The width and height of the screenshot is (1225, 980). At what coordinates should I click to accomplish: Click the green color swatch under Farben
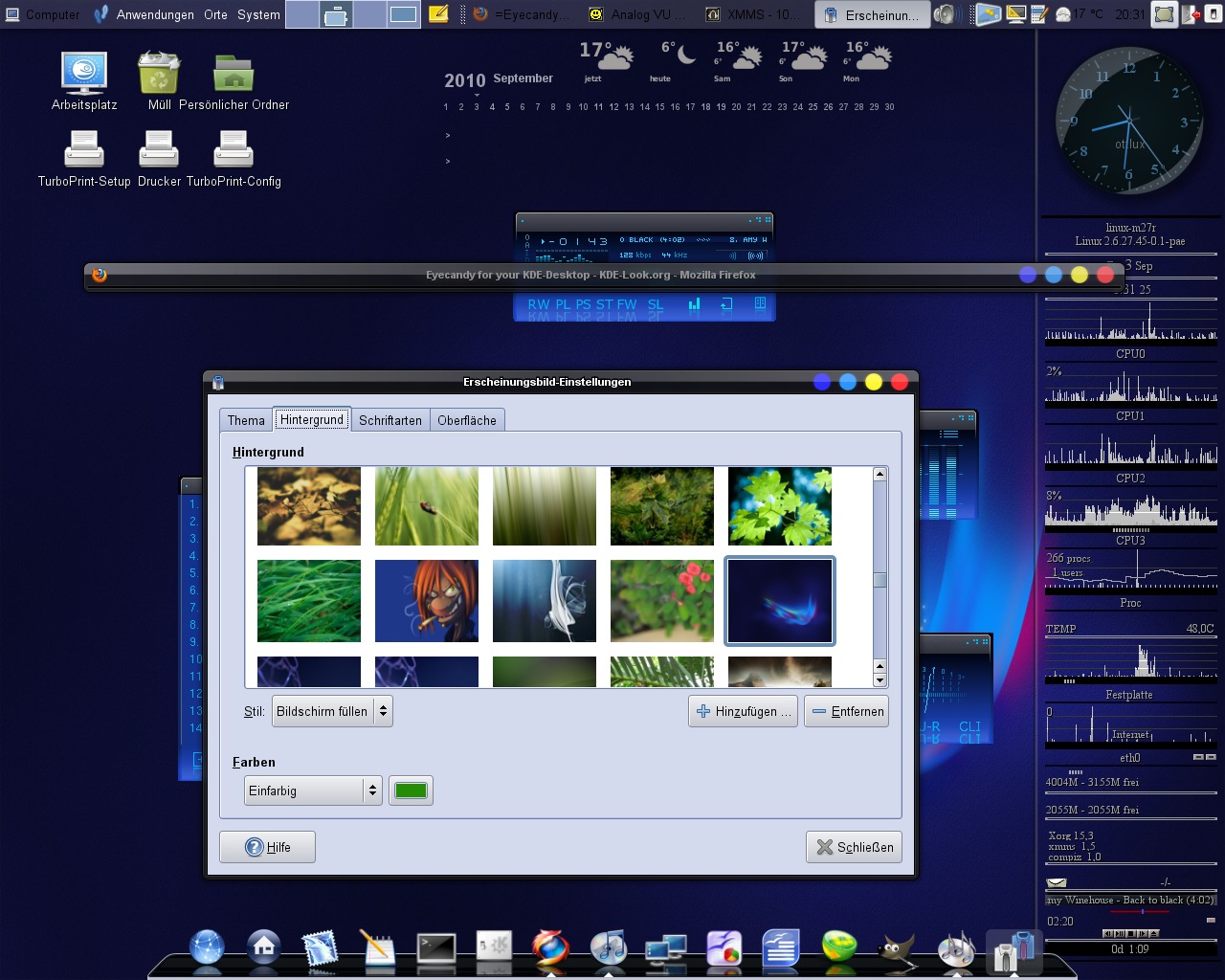tap(411, 791)
